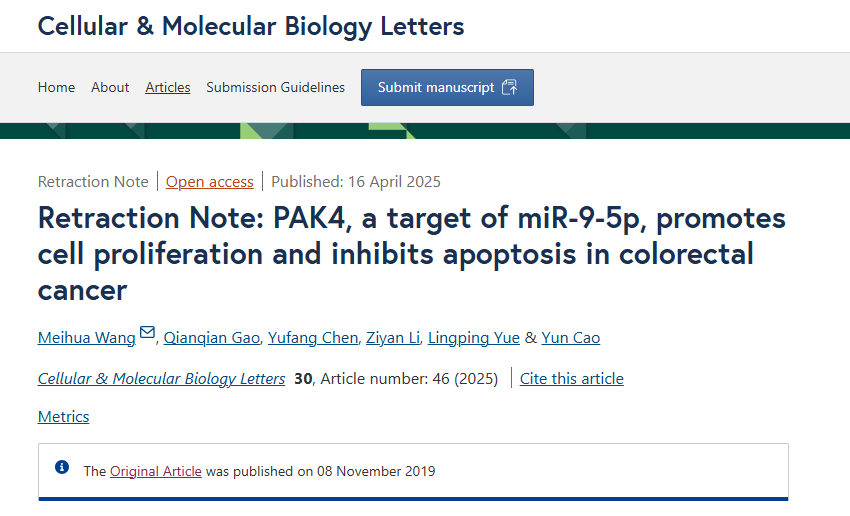Open the Yun Cao author link
850x516 pixels.
pos(571,338)
